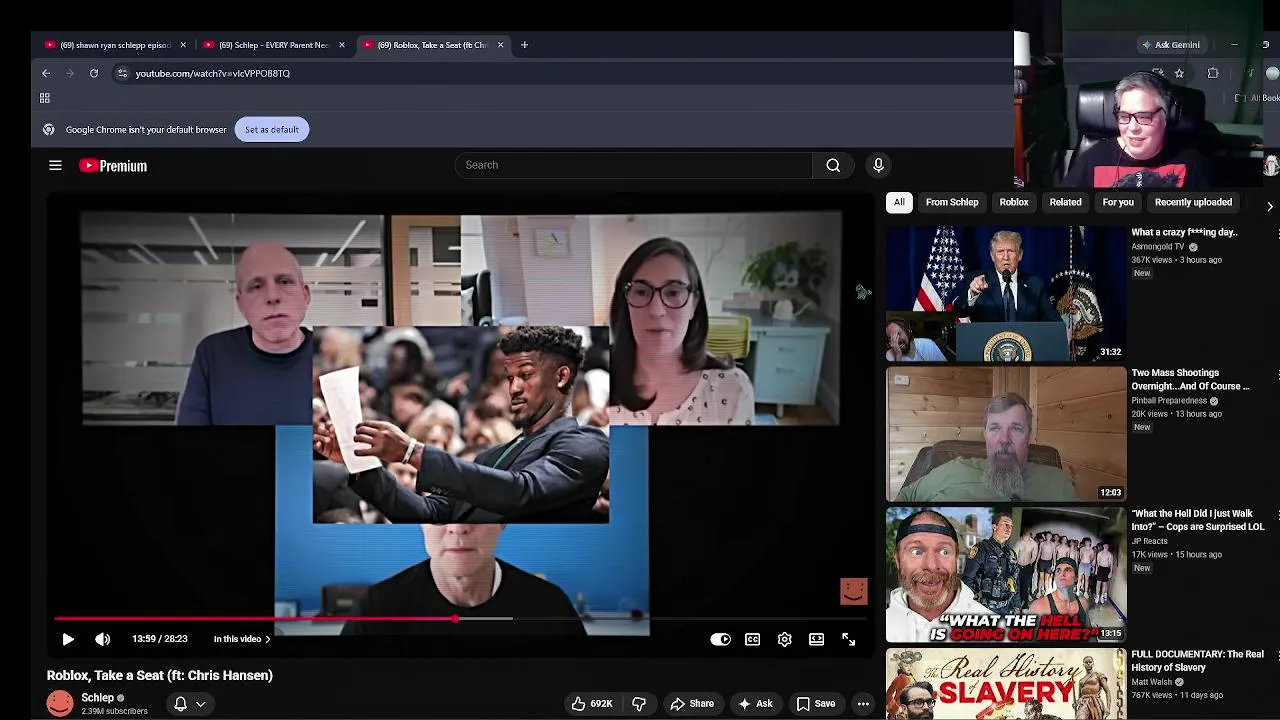The image size is (1280, 720).
Task: Select the Related filter chip
Action: [x=1065, y=202]
